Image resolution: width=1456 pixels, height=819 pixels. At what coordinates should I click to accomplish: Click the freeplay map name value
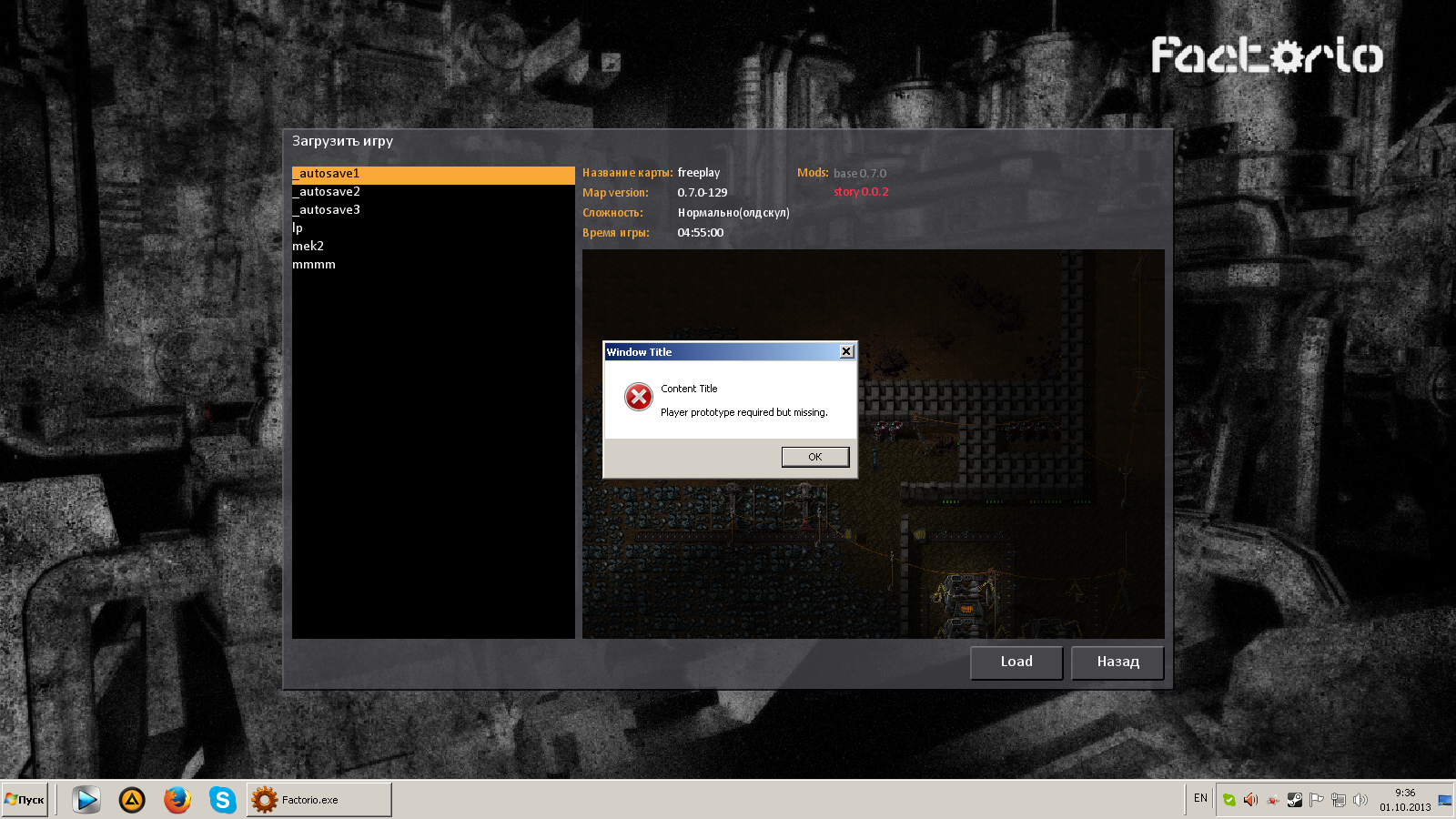(699, 173)
